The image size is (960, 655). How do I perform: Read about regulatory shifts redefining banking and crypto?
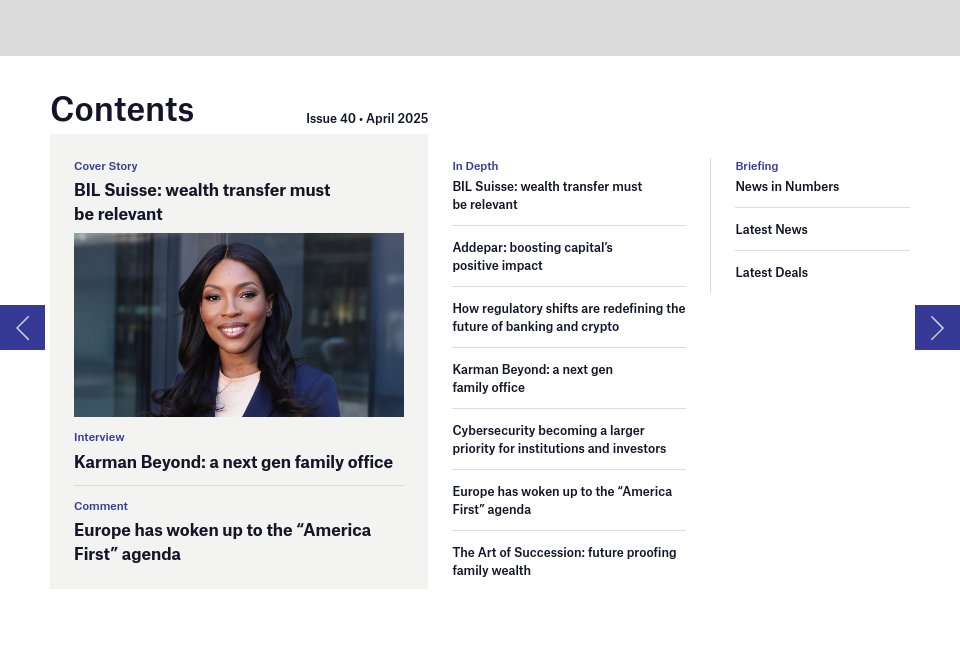pos(569,317)
